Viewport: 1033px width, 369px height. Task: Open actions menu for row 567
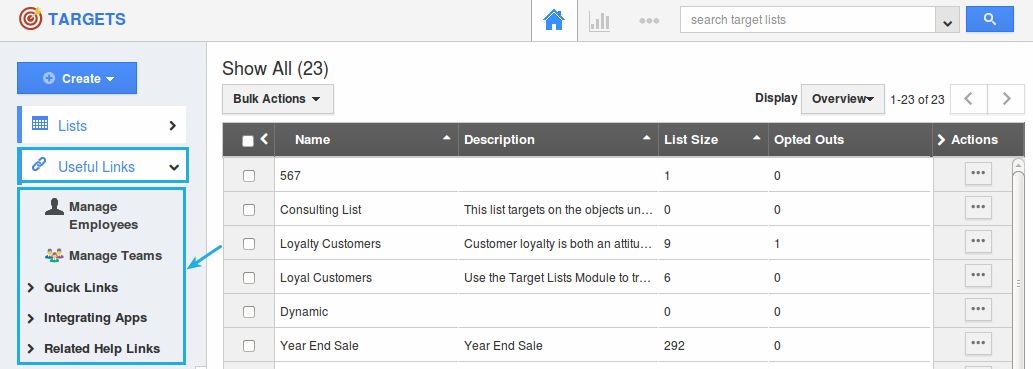(x=978, y=173)
